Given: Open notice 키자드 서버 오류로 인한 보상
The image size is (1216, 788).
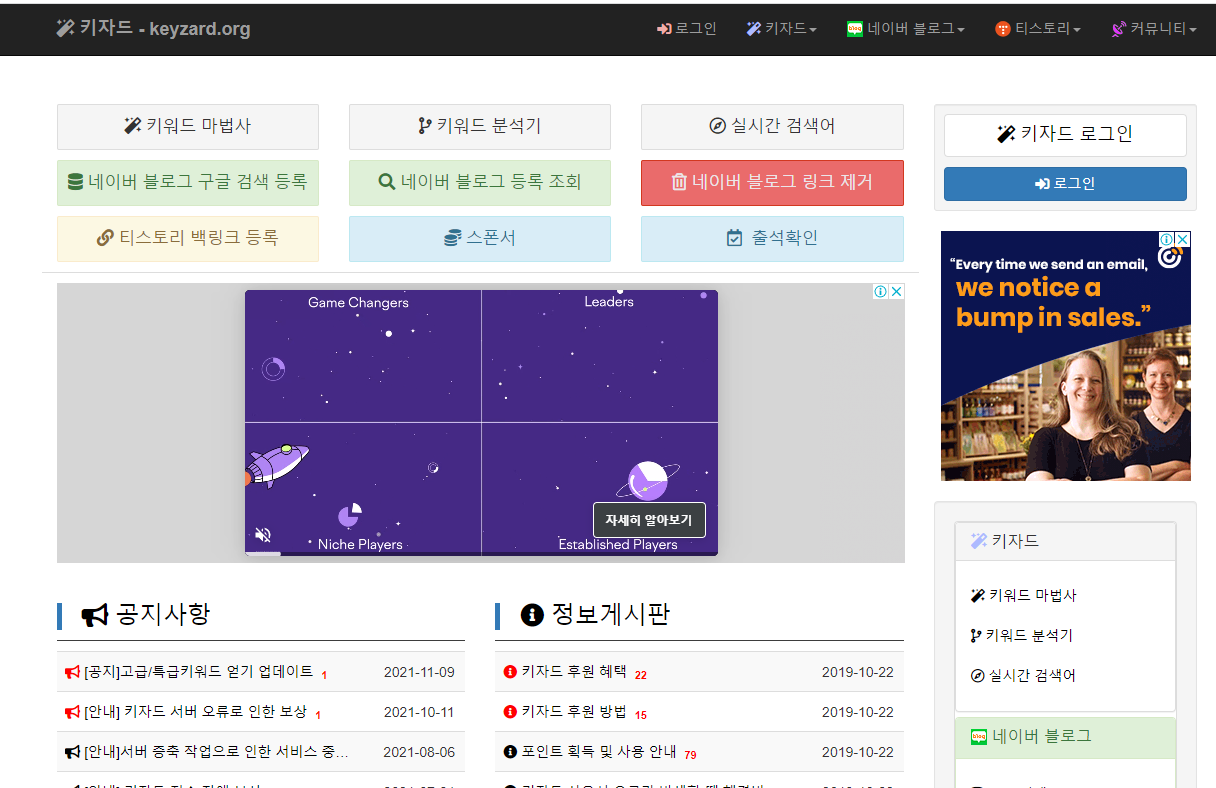Looking at the screenshot, I should [195, 712].
